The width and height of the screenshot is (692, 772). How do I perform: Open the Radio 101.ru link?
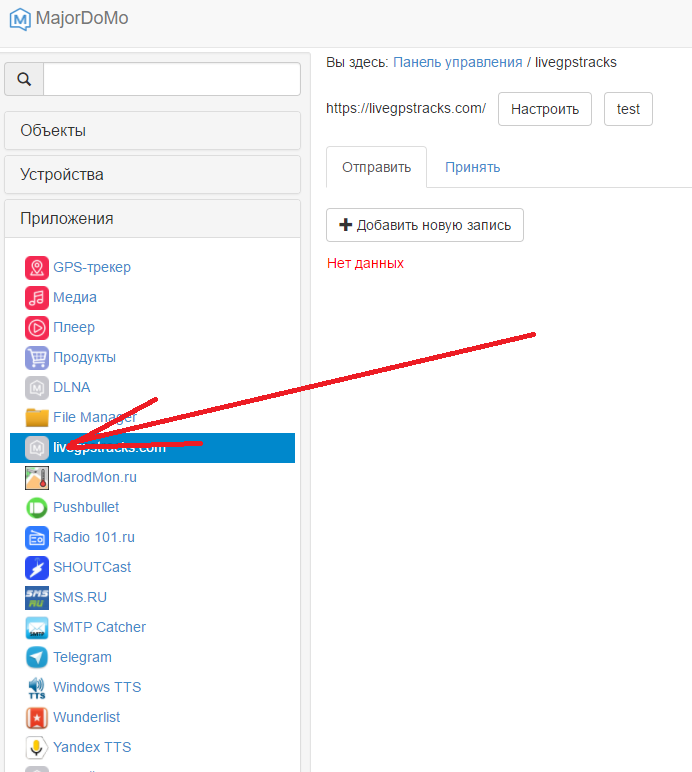[x=94, y=538]
